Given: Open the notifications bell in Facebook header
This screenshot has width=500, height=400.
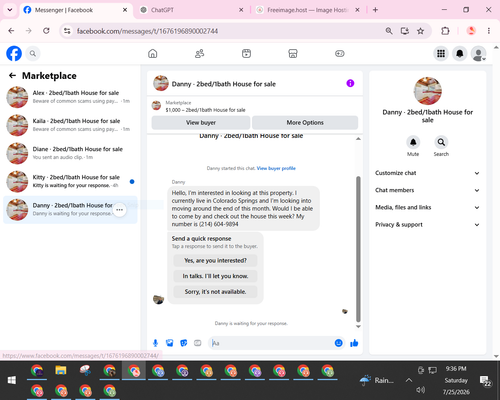Looking at the screenshot, I should pos(460,53).
